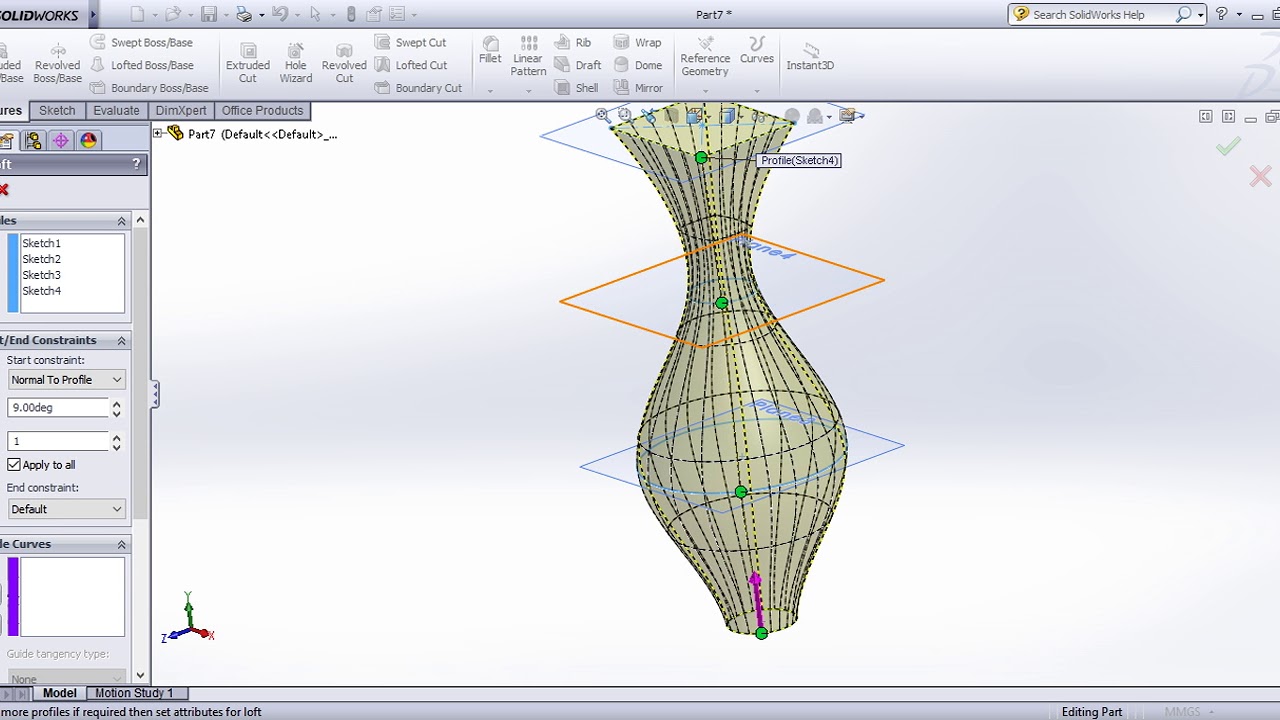Switch to the DimXpert tab
Image resolution: width=1280 pixels, height=720 pixels.
click(x=181, y=111)
